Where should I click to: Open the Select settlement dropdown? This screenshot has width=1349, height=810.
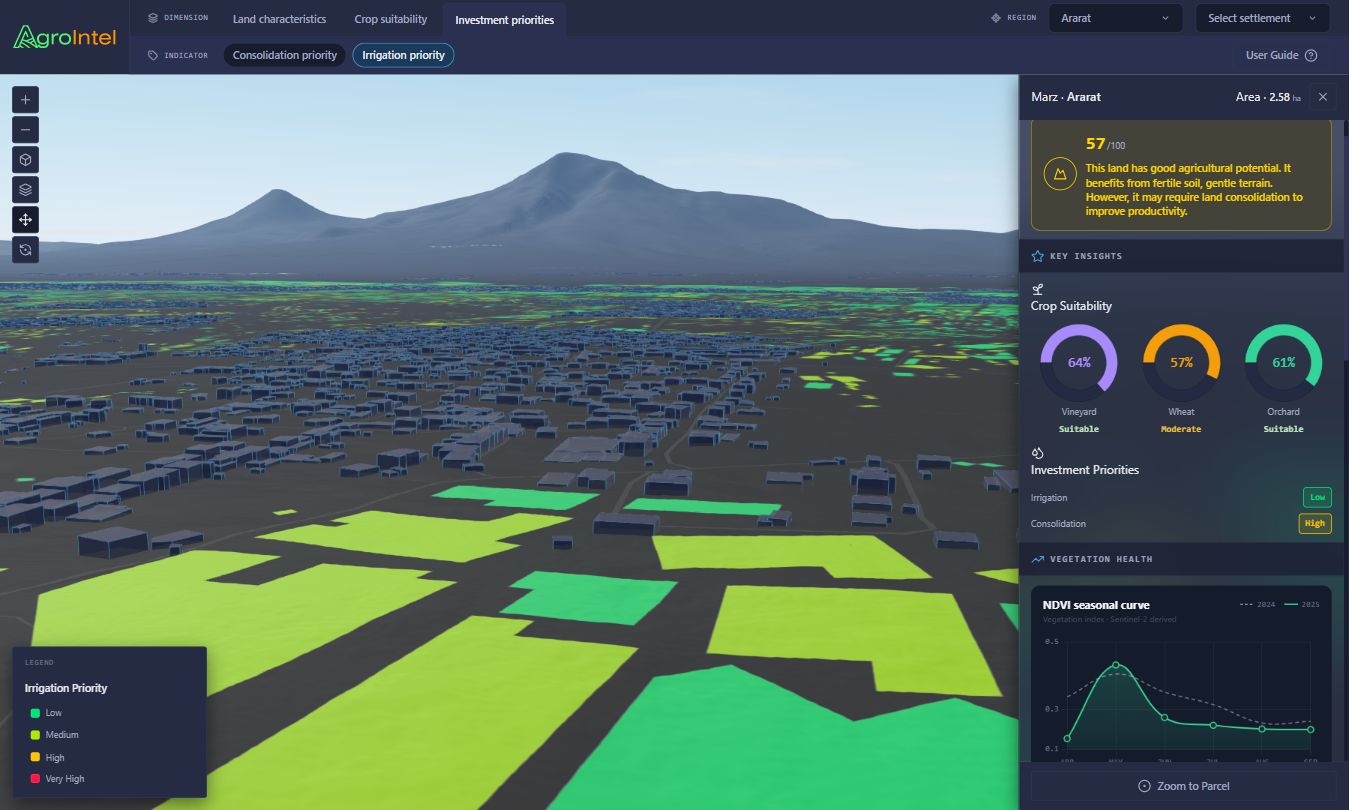pos(1263,18)
